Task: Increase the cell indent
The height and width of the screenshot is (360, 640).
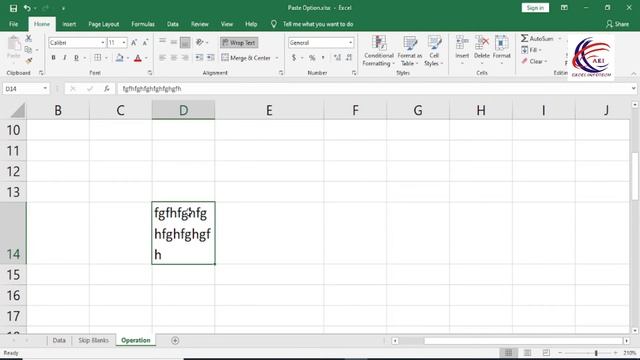Action: 211,58
